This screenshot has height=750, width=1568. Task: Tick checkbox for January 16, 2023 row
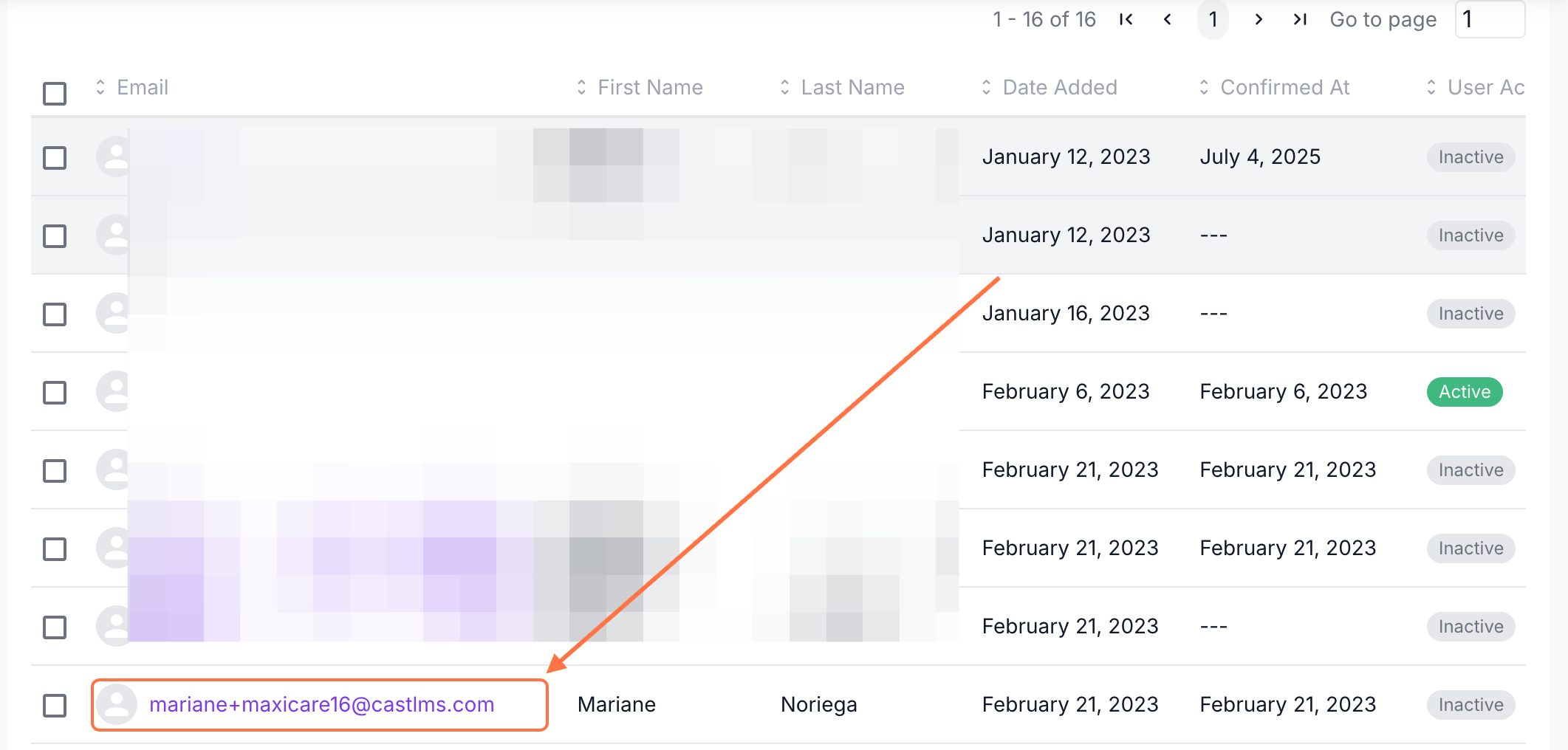[55, 314]
